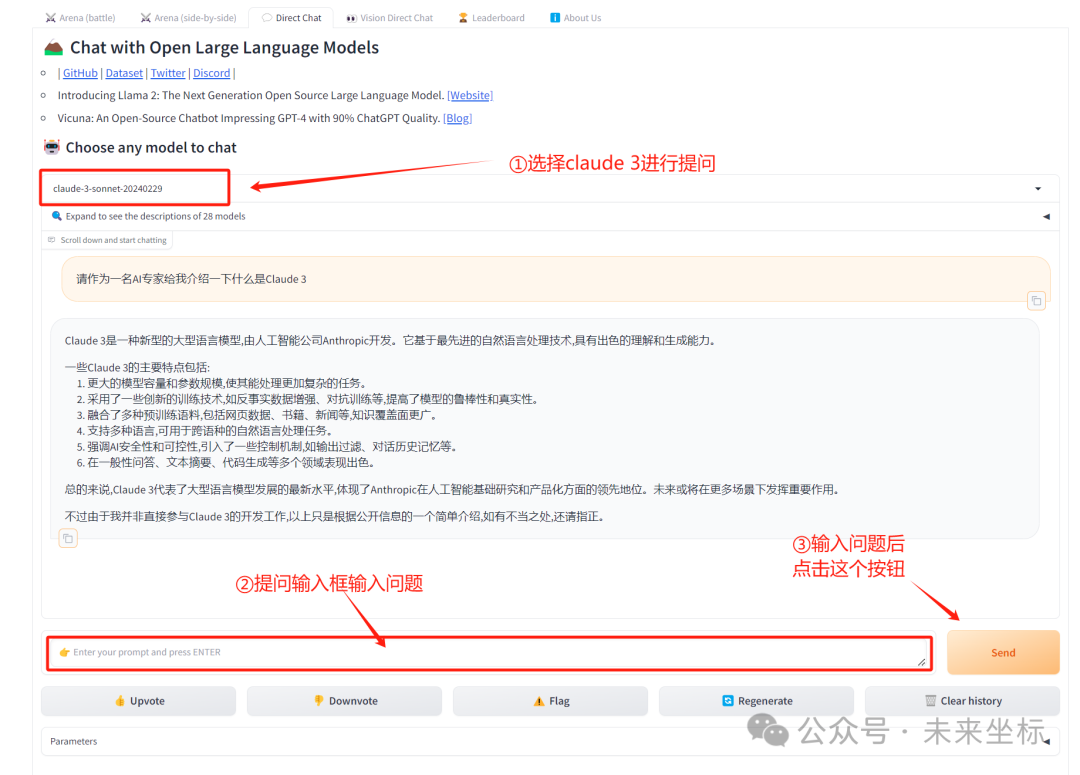Open the Vicuna Blog link

coord(457,118)
